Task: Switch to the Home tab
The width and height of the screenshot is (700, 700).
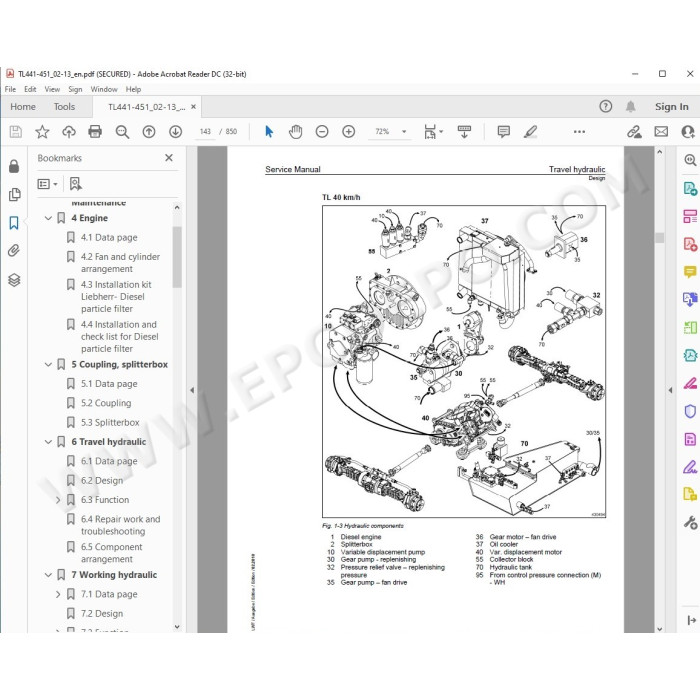Action: click(x=23, y=107)
